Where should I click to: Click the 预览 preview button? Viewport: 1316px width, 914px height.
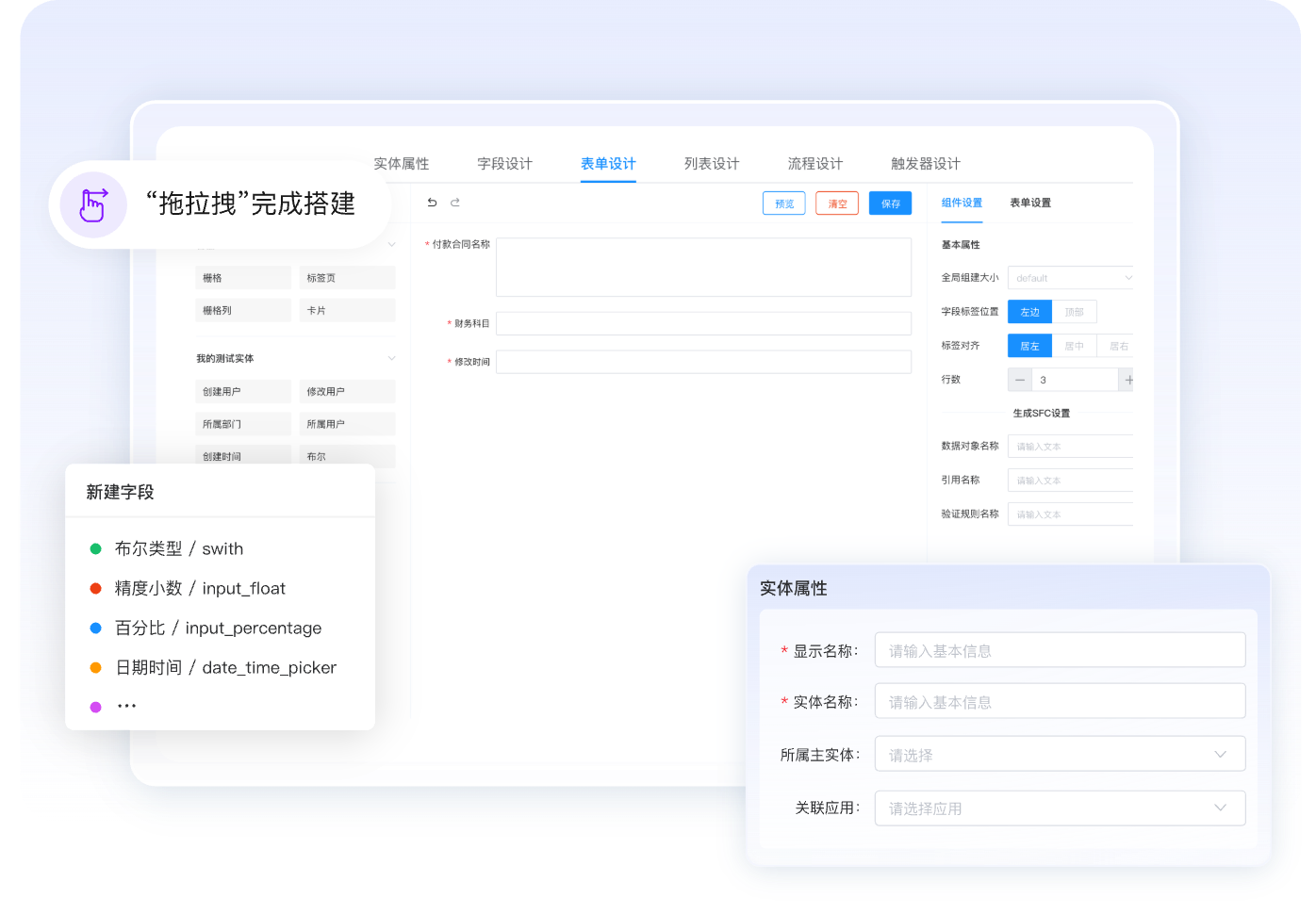(x=783, y=204)
